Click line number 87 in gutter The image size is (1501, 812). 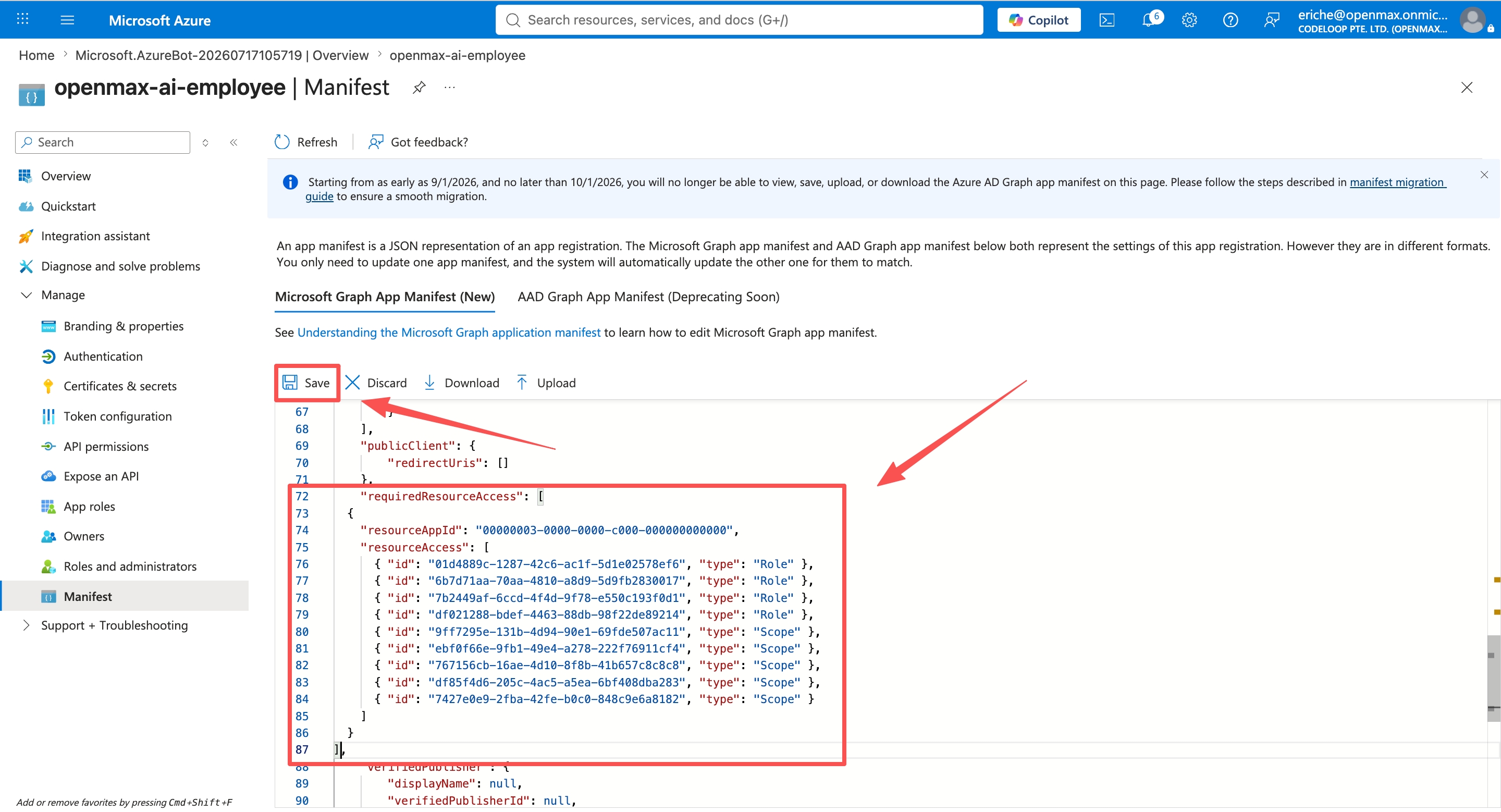(x=302, y=751)
